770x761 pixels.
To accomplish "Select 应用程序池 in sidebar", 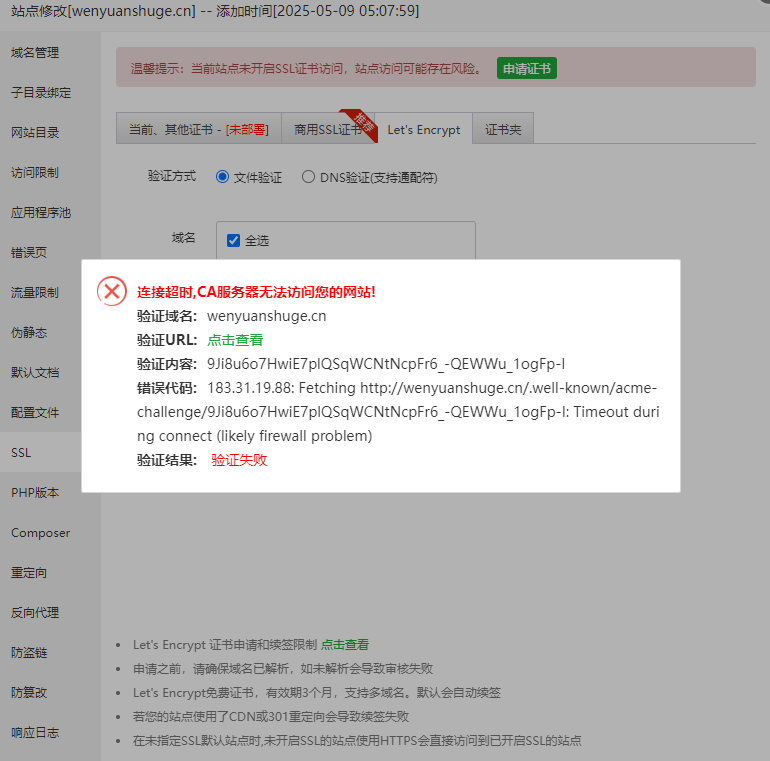I will (41, 213).
